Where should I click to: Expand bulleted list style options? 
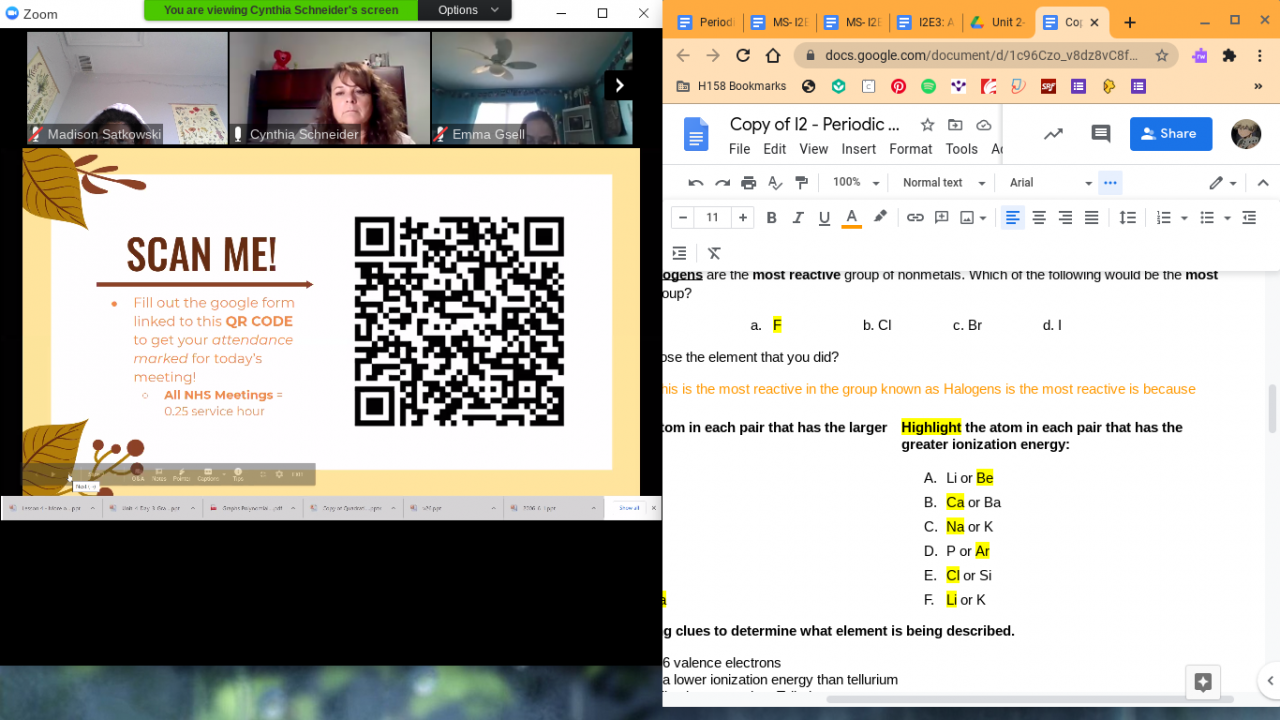pos(1227,218)
